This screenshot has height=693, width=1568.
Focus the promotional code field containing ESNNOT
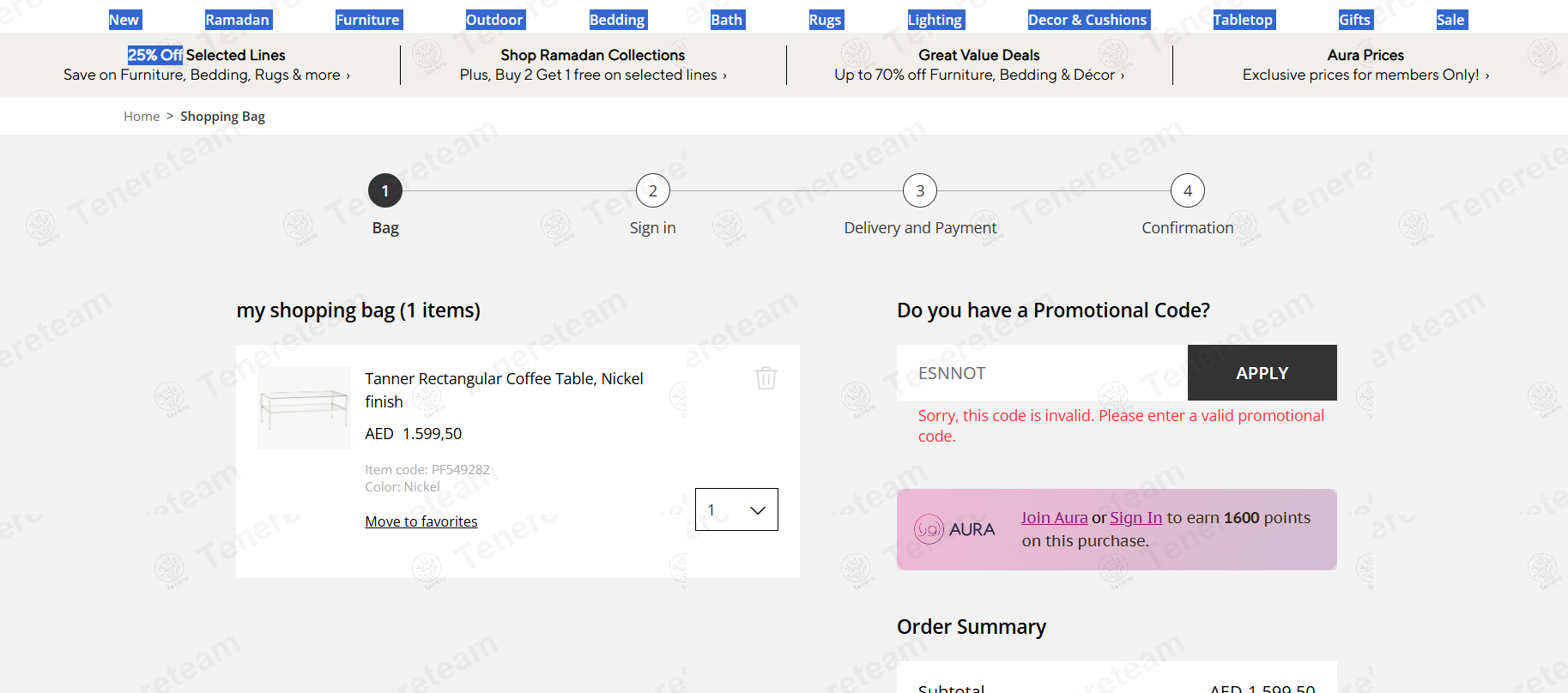pos(1042,373)
